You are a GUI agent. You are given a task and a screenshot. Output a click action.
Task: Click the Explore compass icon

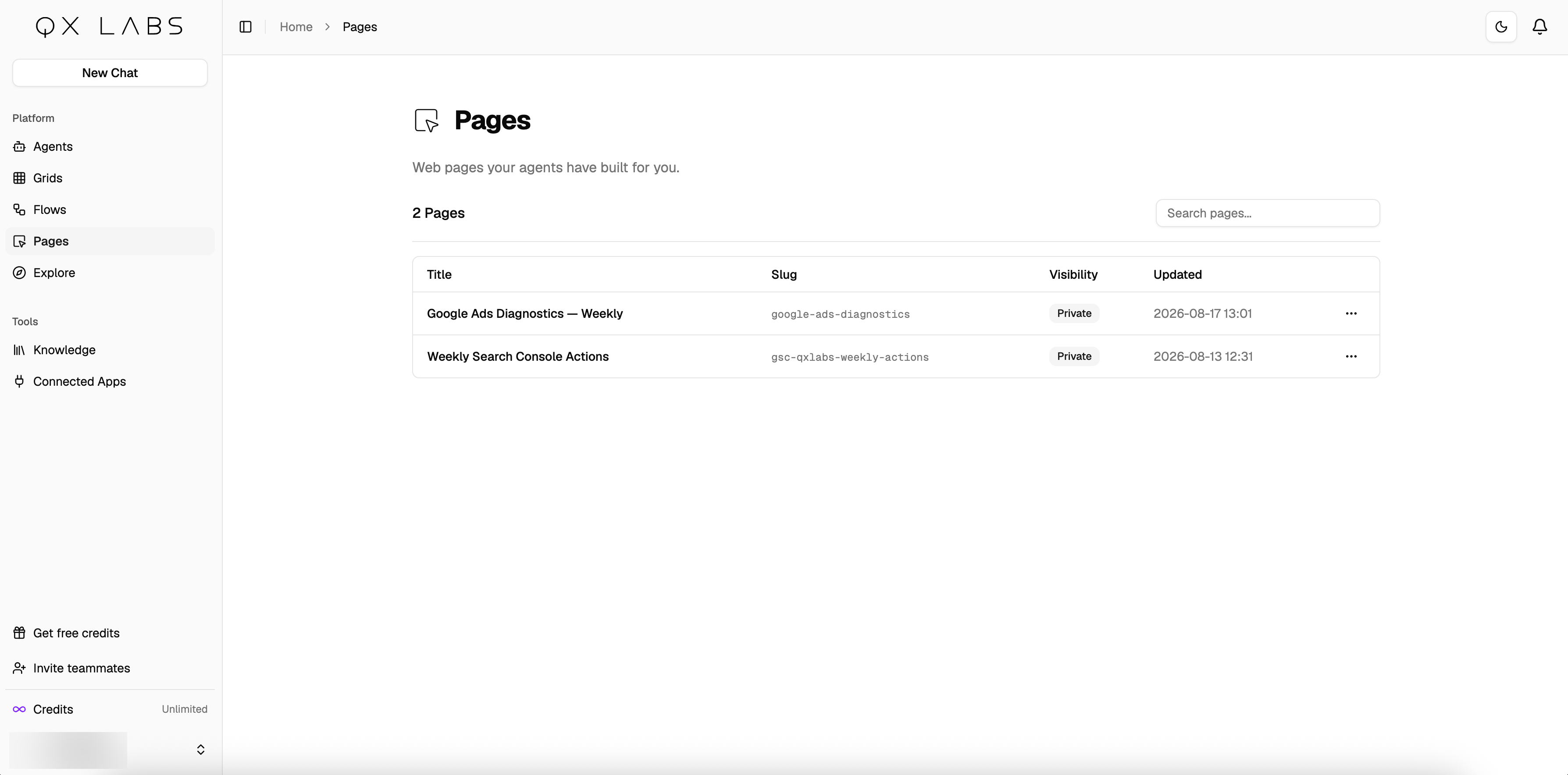click(x=19, y=273)
